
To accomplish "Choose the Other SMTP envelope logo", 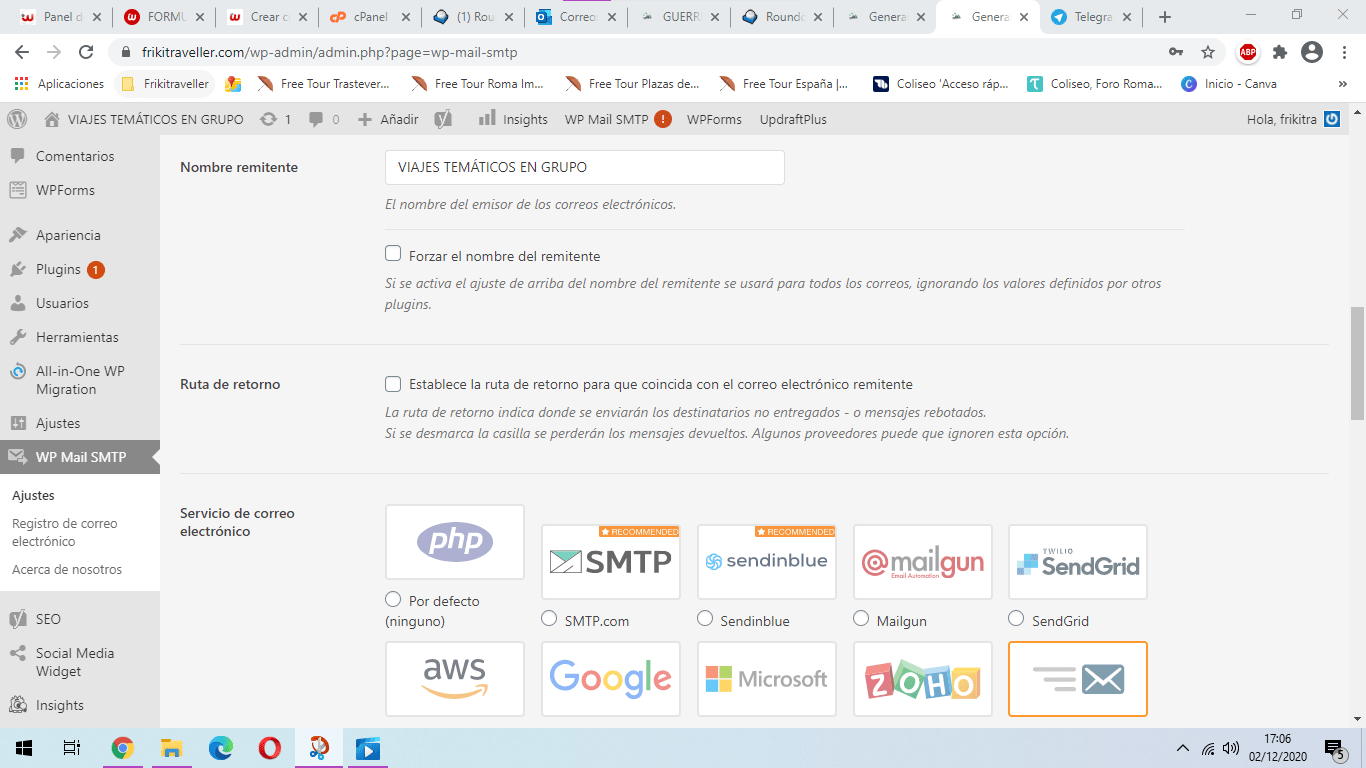I will [1078, 679].
